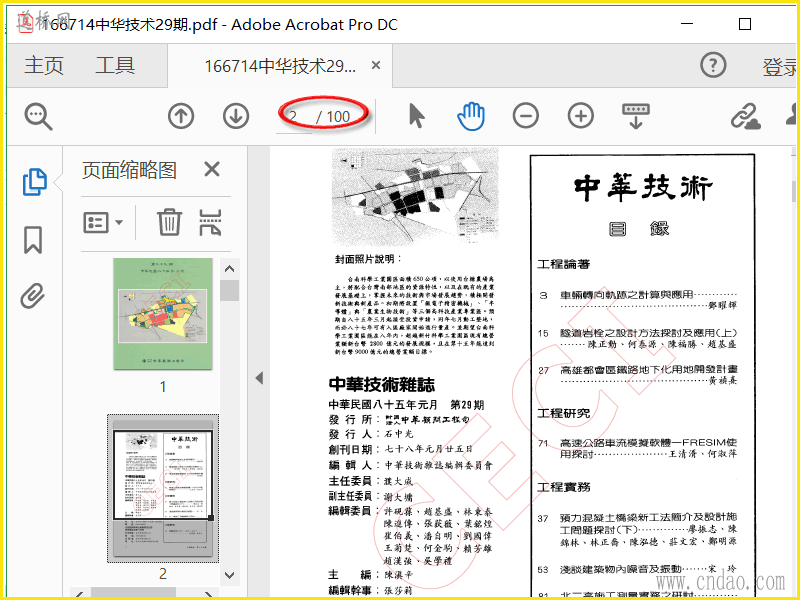Open thumbnail panel options dropdown
Viewport: 800px width, 600px height.
tap(103, 222)
